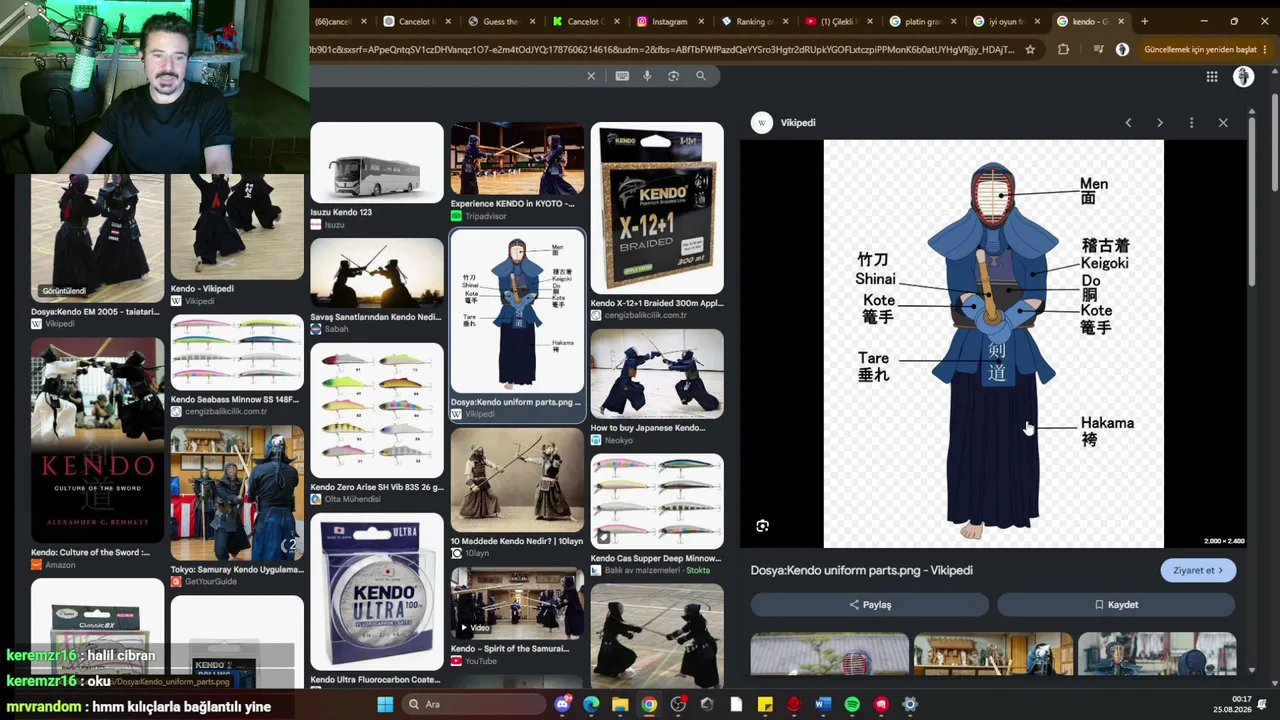Clear the Google search box text

click(591, 76)
